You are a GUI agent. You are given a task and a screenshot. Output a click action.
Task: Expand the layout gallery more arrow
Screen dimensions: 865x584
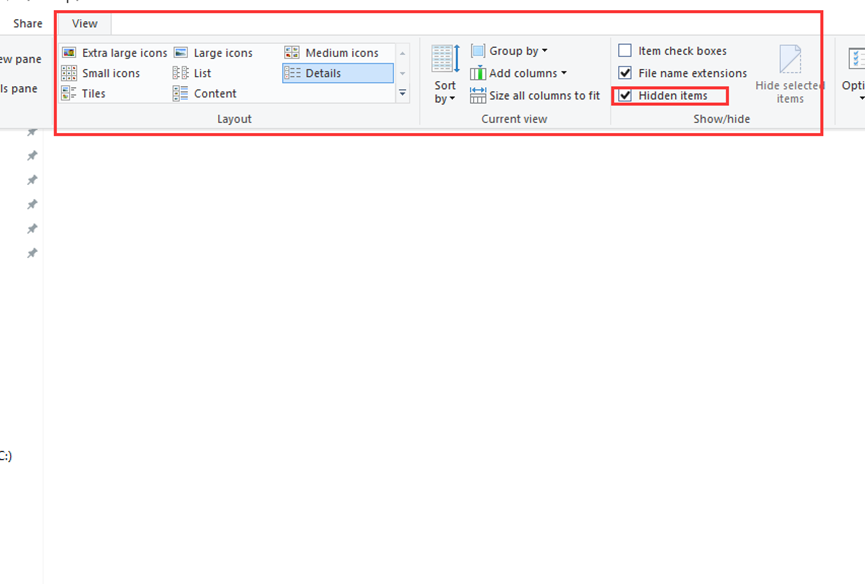[403, 93]
